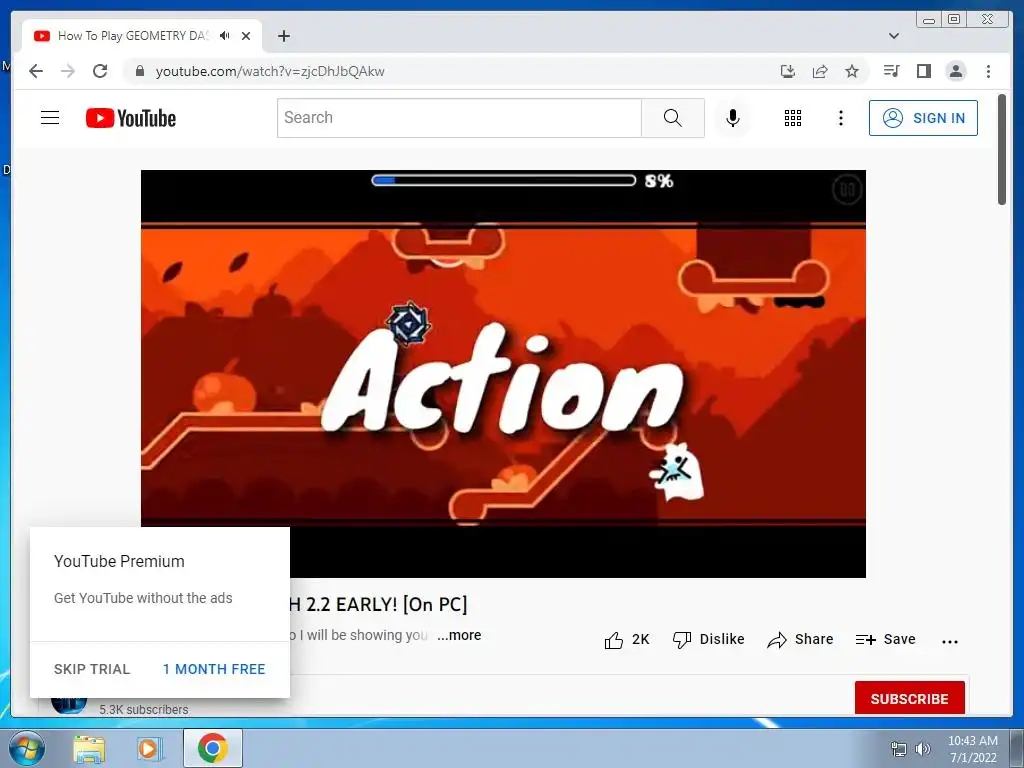This screenshot has height=768, width=1024.
Task: Click the Dislike button
Action: click(709, 639)
